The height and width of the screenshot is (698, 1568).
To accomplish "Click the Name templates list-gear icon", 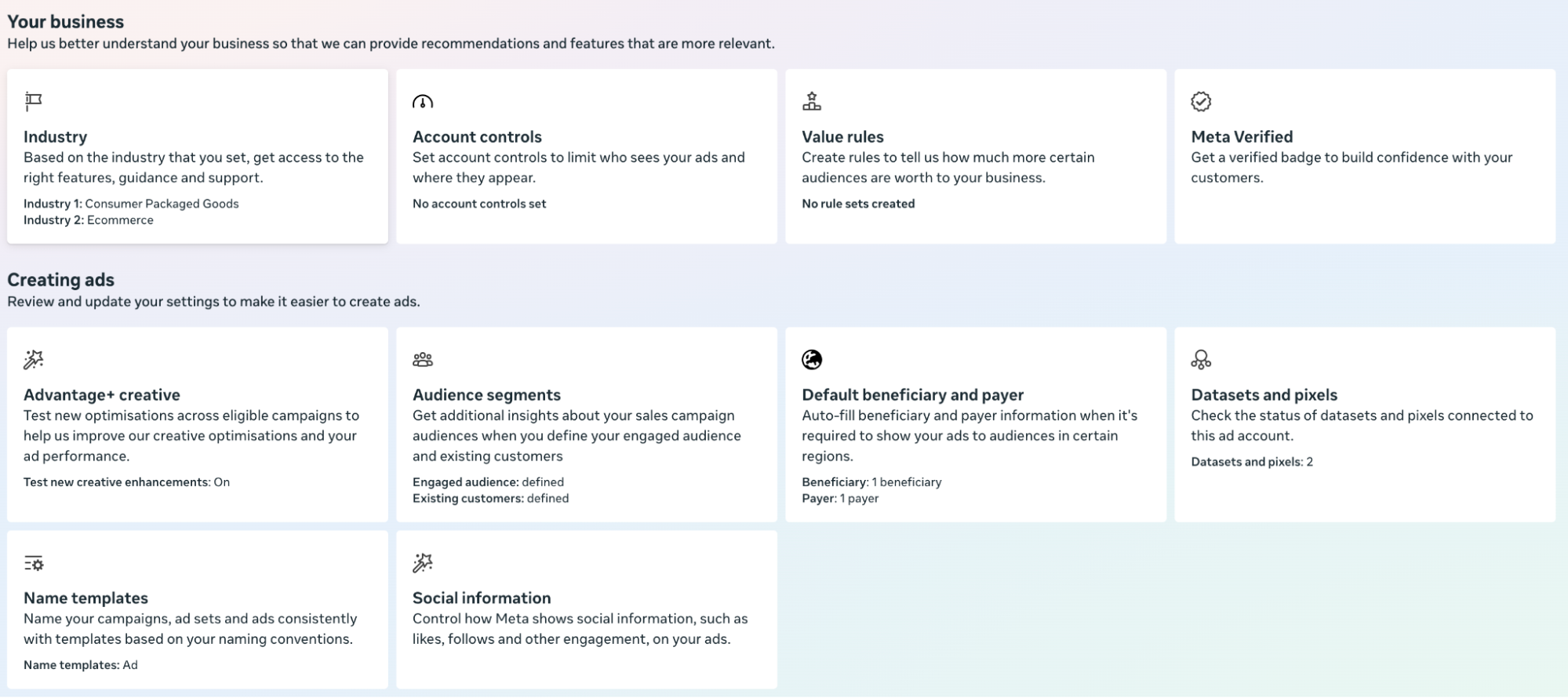I will 33,563.
